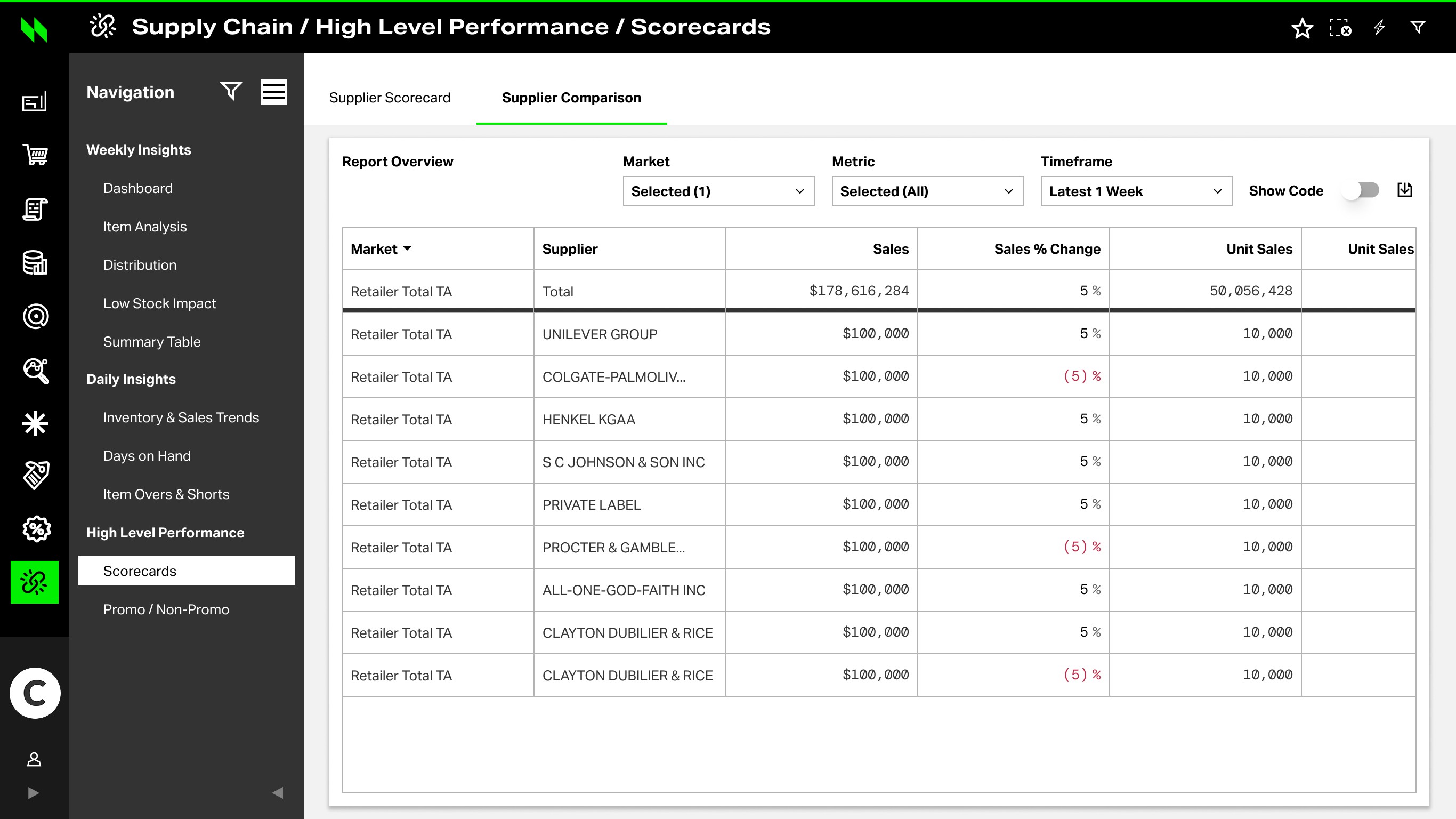Click the Navigation panel filter funnel icon
1456x819 pixels.
coord(231,91)
